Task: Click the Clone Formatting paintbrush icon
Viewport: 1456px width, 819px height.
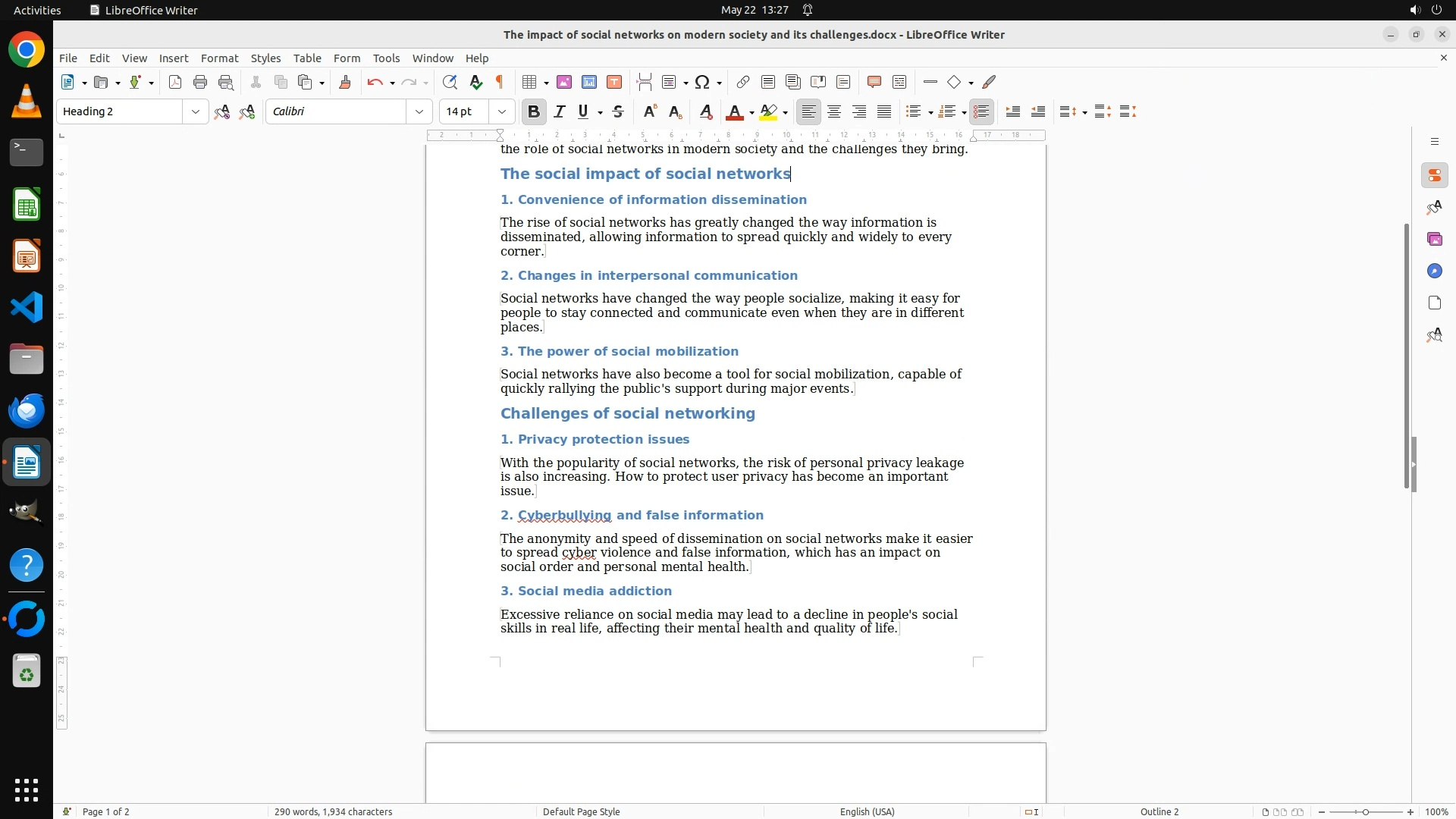Action: [344, 82]
